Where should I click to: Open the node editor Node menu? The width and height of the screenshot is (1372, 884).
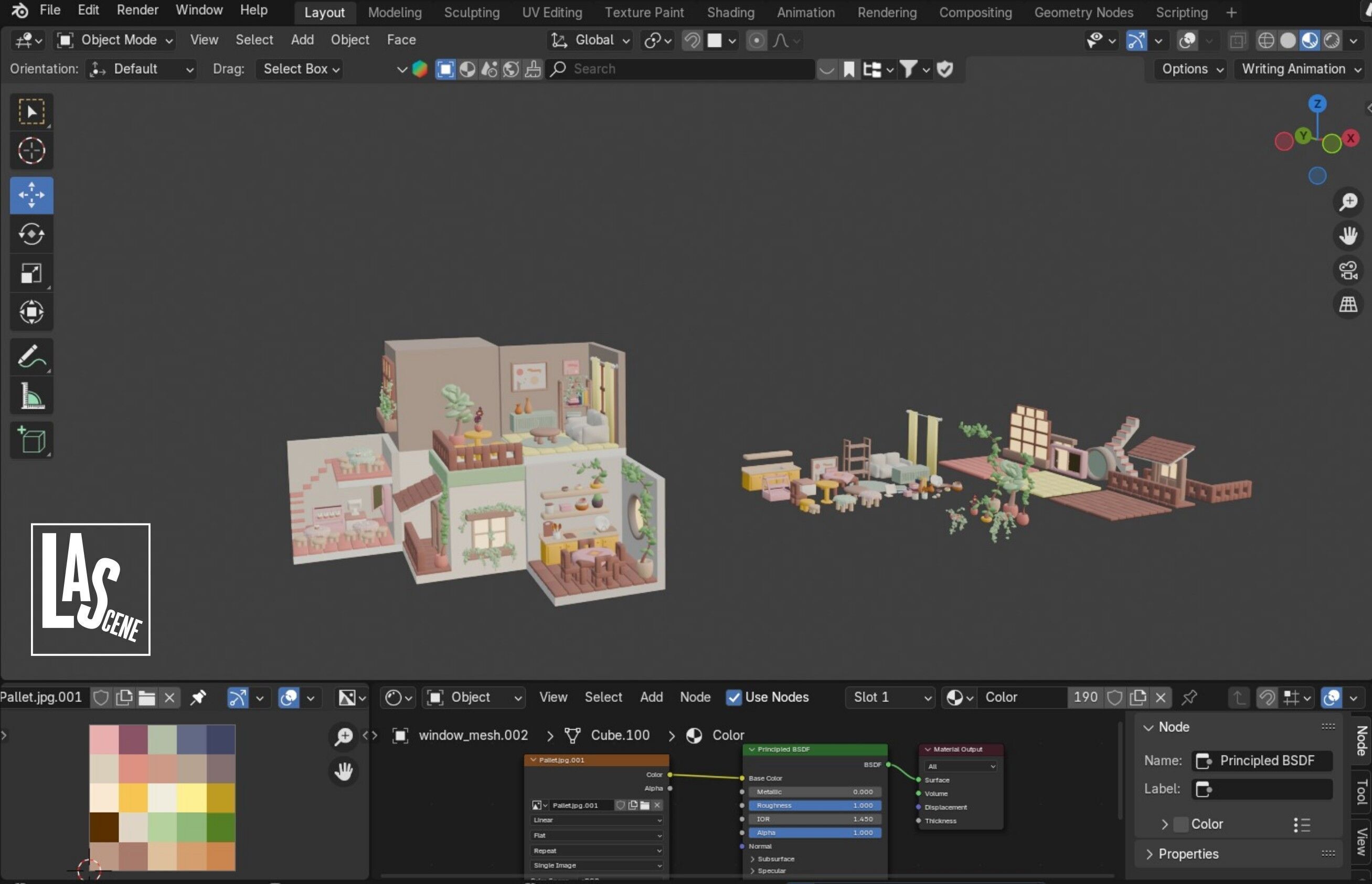tap(695, 697)
